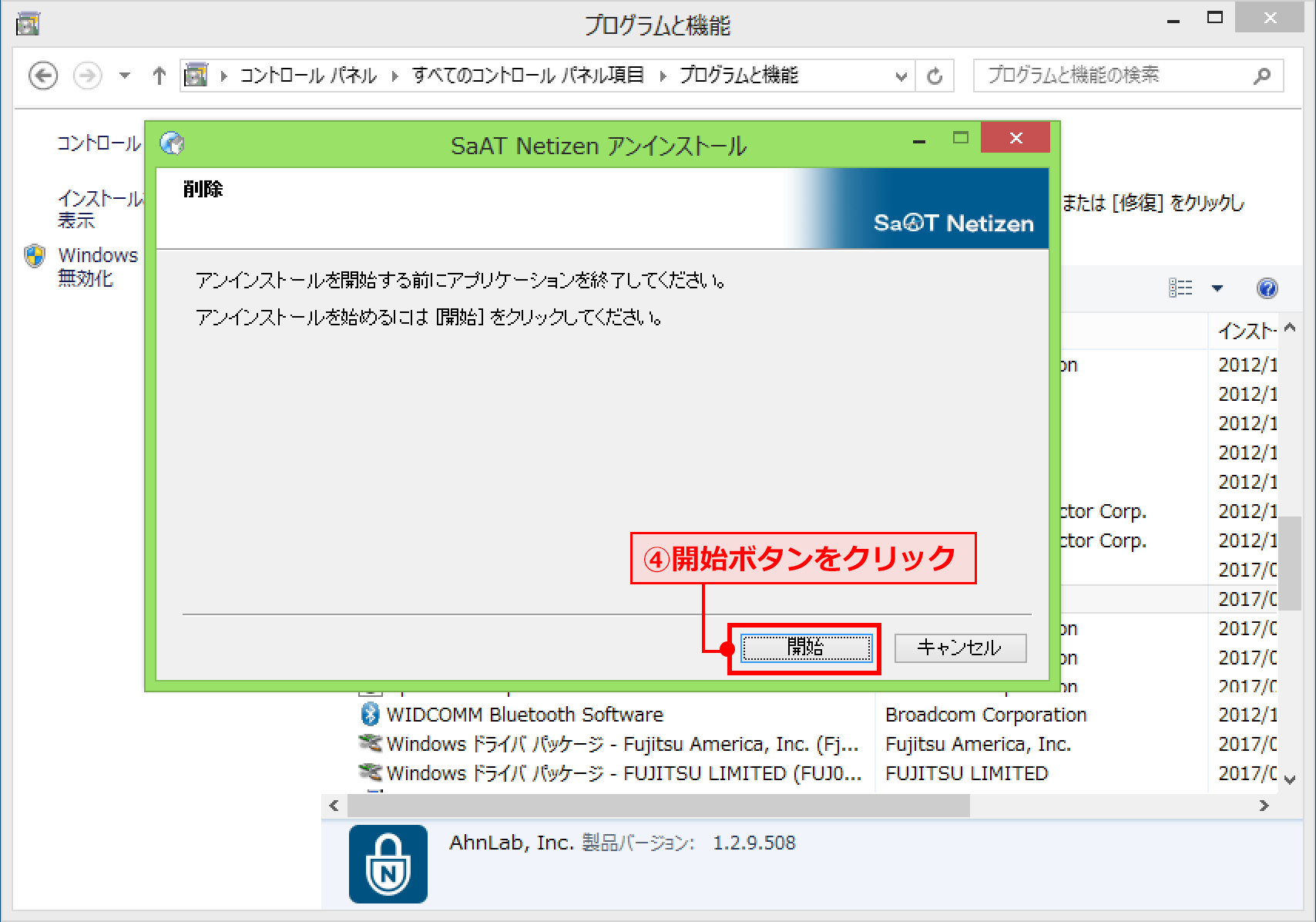Open the address bar history dropdown
The width and height of the screenshot is (1316, 922).
pos(901,76)
